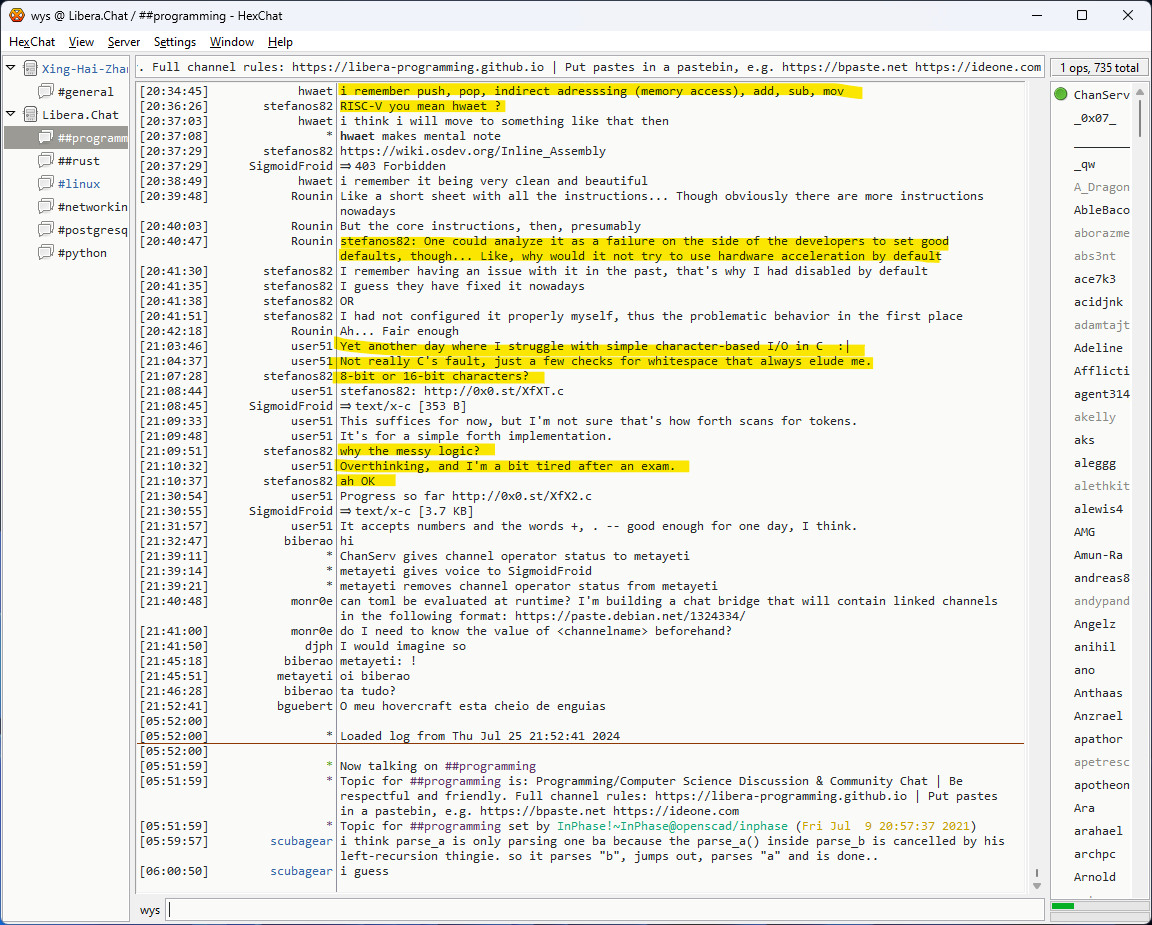Click the #general channel icon

click(x=46, y=92)
